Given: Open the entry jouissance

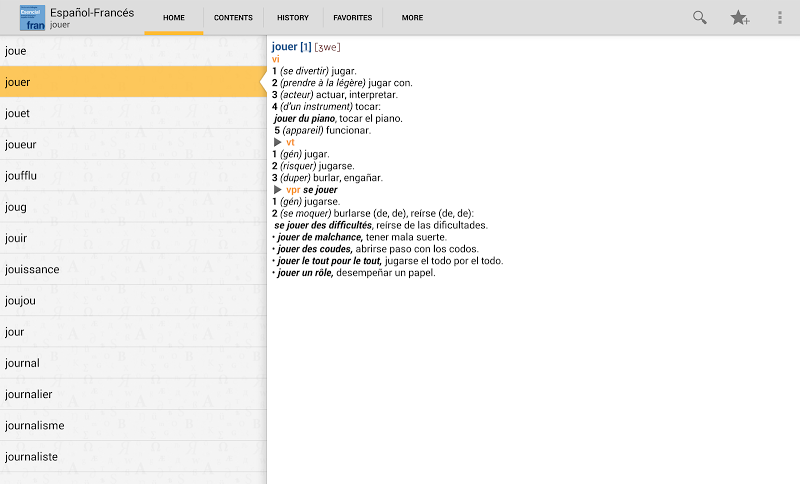Looking at the screenshot, I should 133,269.
